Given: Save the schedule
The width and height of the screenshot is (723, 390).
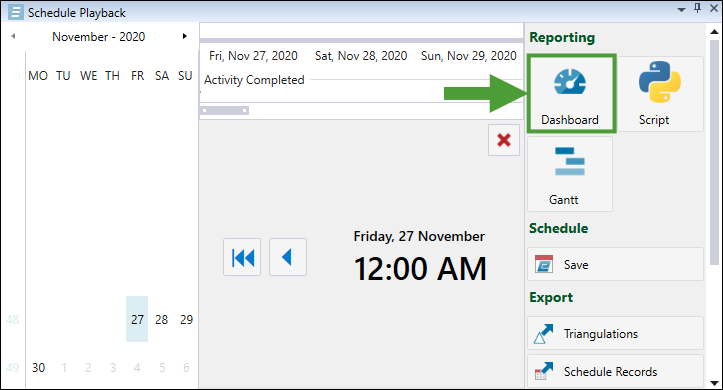Looking at the screenshot, I should point(615,264).
